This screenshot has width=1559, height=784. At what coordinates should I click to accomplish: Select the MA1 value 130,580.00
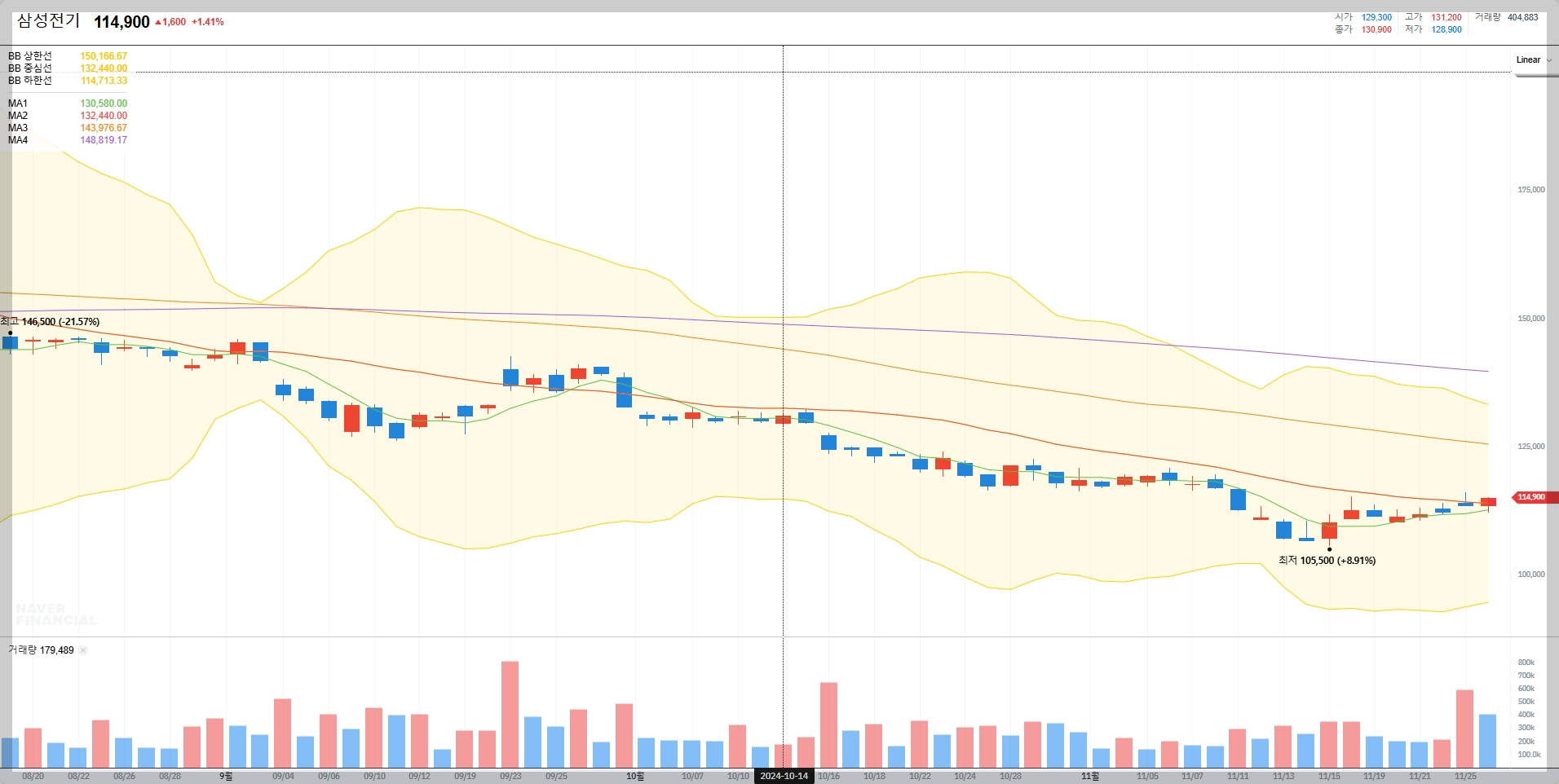click(104, 104)
